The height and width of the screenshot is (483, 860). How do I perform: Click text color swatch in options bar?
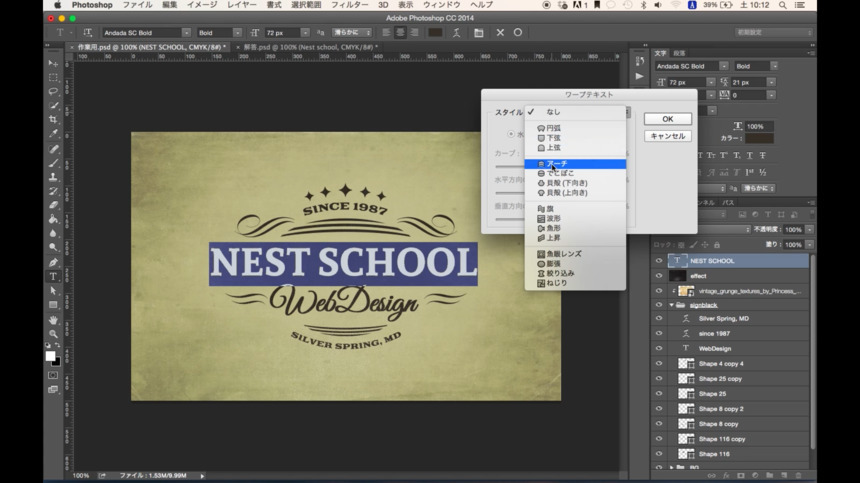(435, 33)
